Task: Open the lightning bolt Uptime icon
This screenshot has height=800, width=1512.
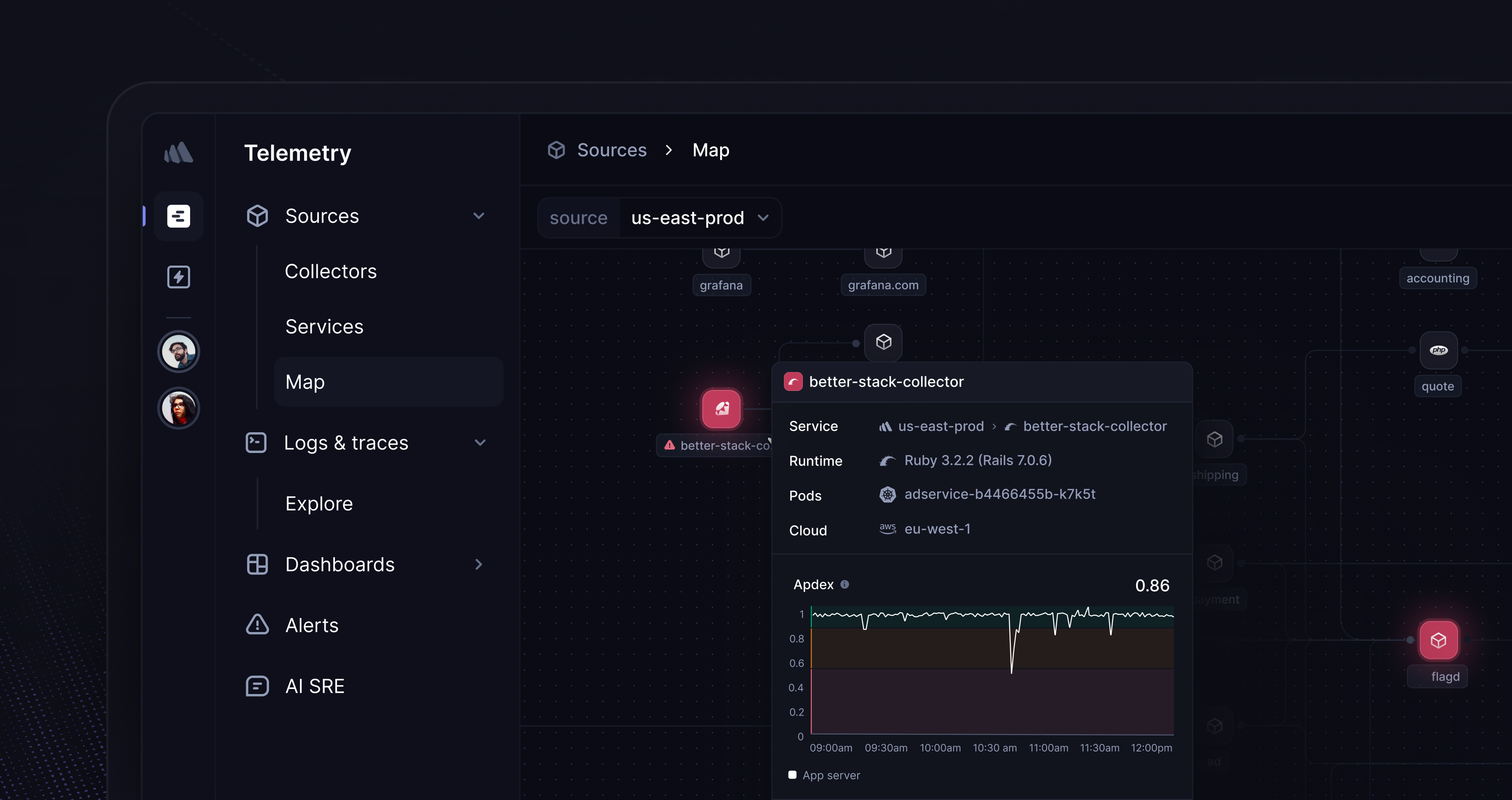Action: tap(178, 277)
